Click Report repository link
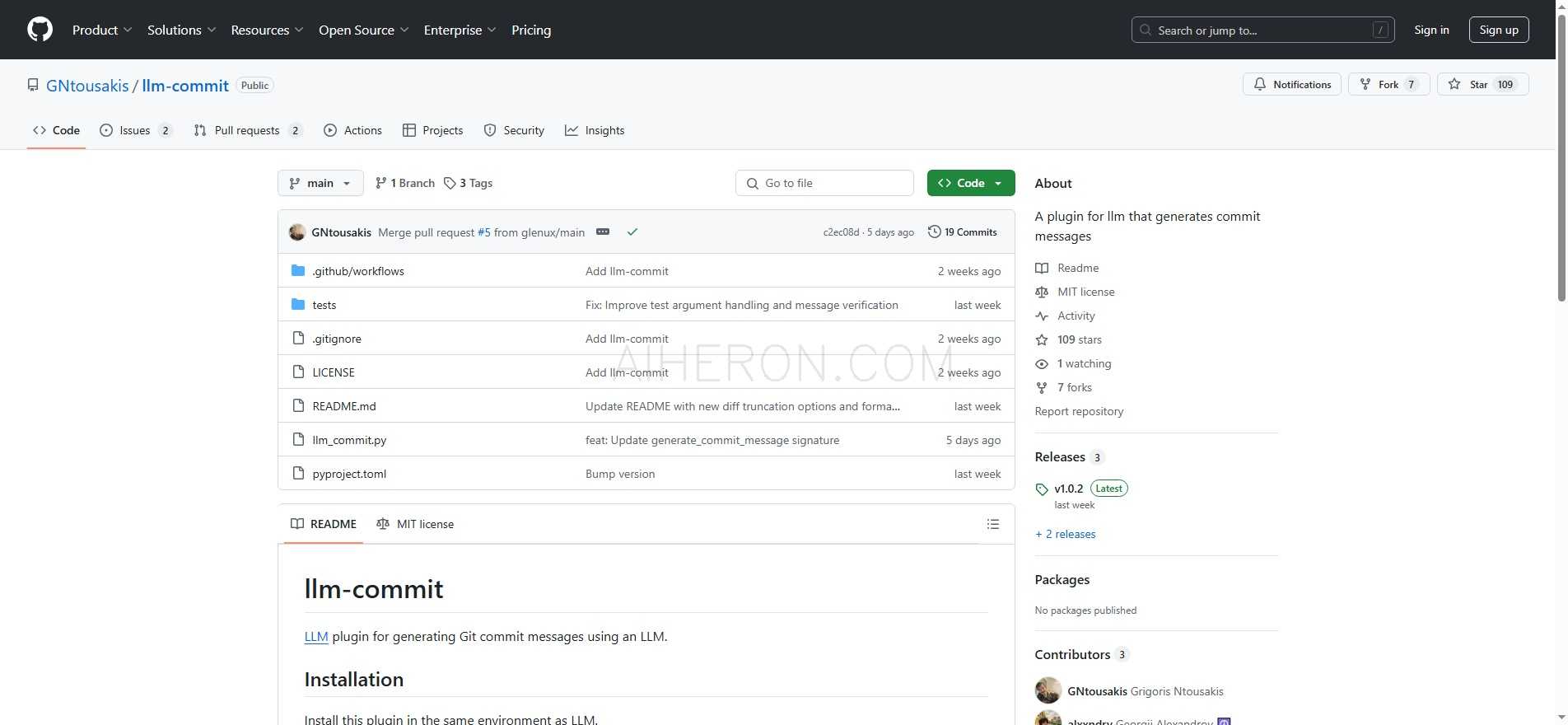Viewport: 1568px width, 725px height. 1079,411
